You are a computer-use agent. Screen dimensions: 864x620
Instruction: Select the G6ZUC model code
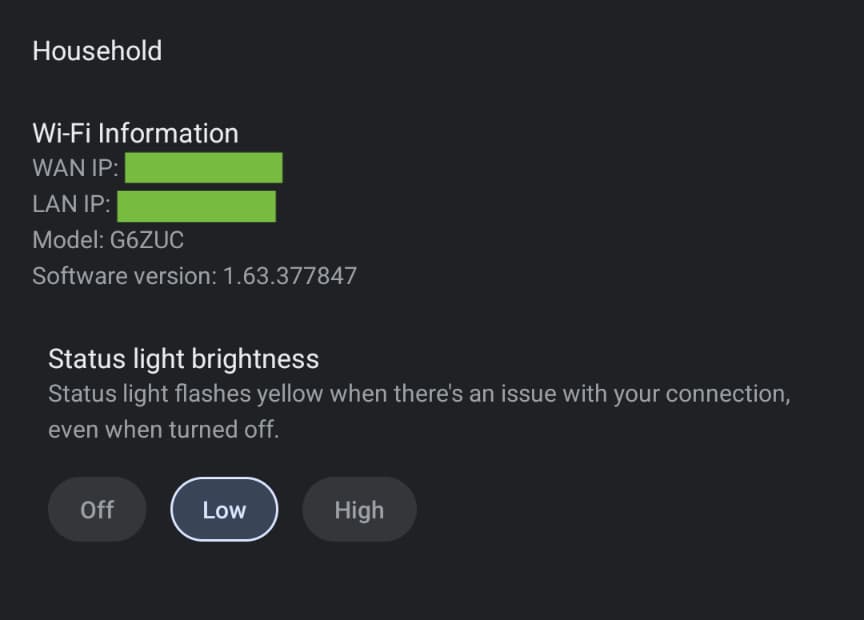(147, 240)
